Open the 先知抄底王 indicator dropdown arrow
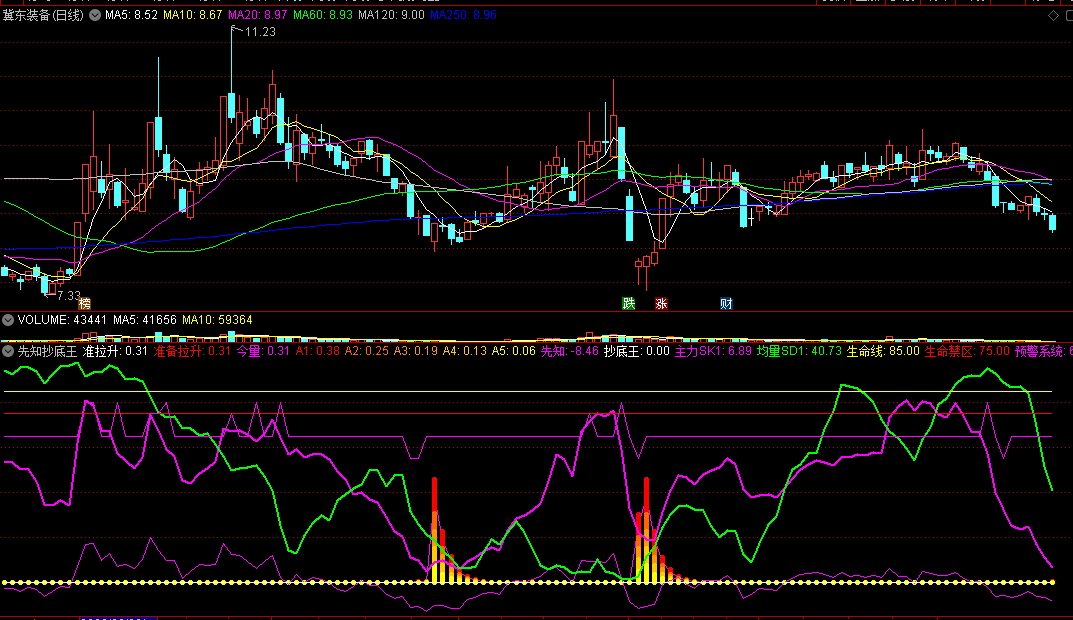The height and width of the screenshot is (620, 1073). pos(8,351)
